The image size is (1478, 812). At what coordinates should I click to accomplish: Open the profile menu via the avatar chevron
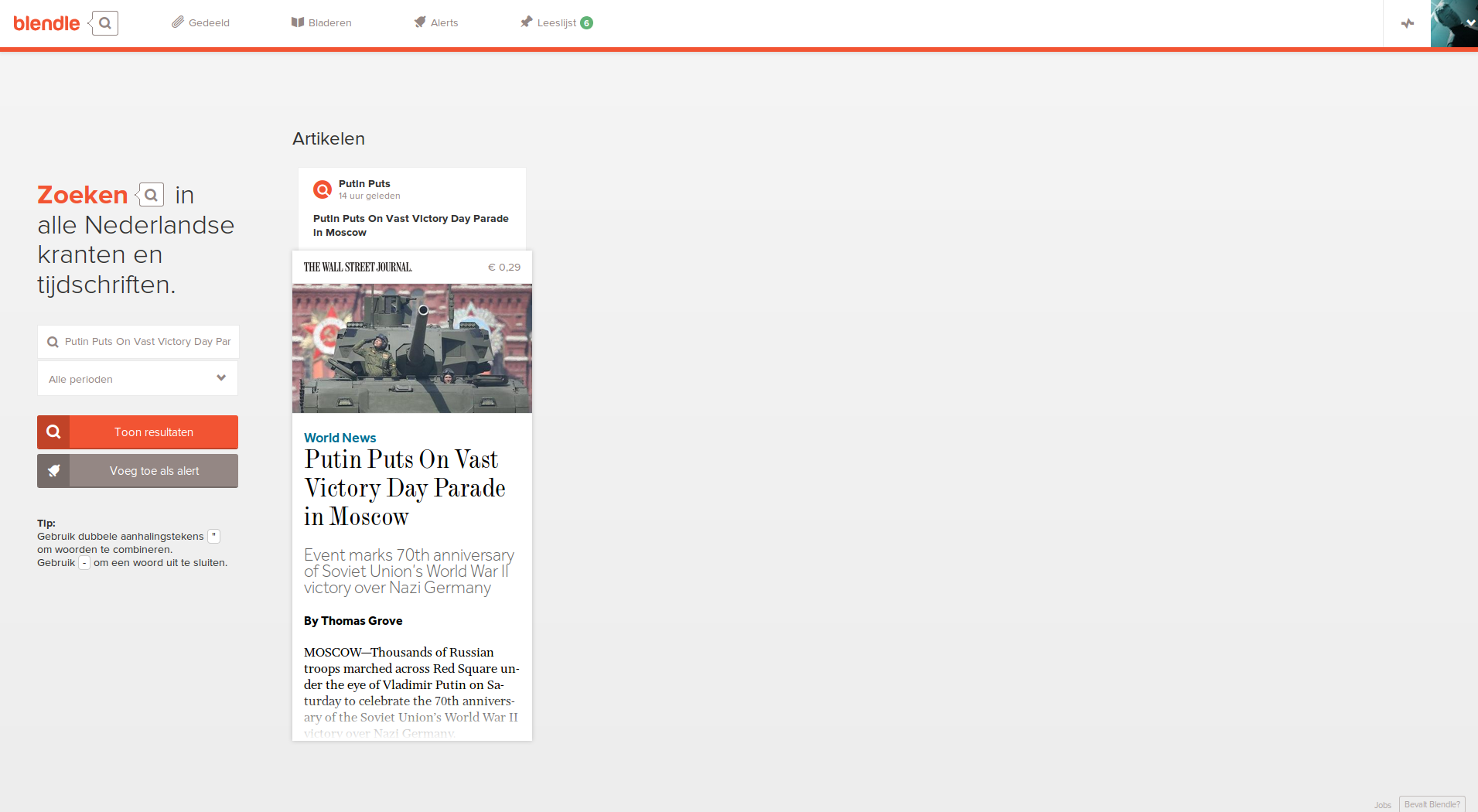coord(1469,23)
